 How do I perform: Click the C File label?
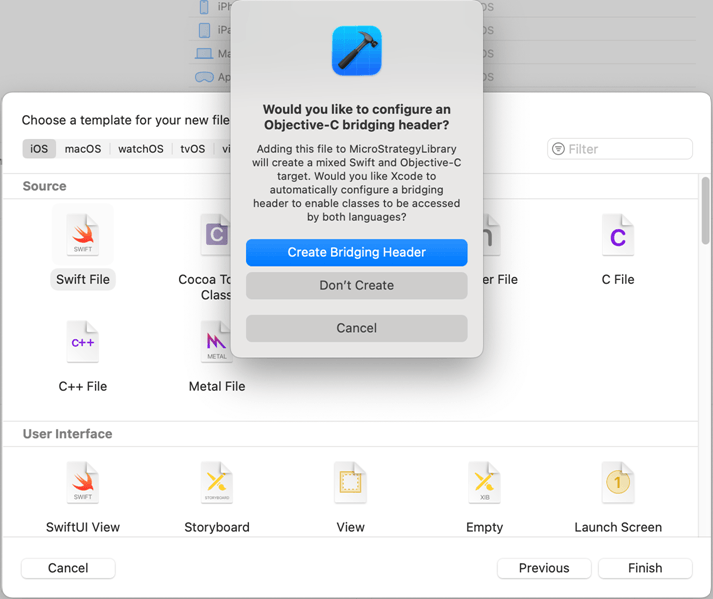(618, 279)
